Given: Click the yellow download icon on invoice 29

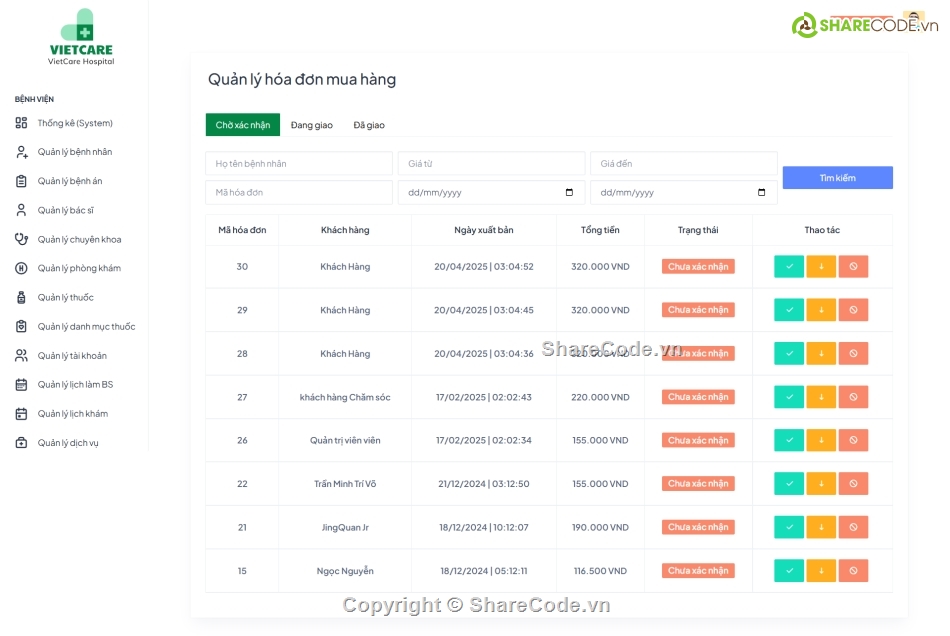Looking at the screenshot, I should click(820, 309).
